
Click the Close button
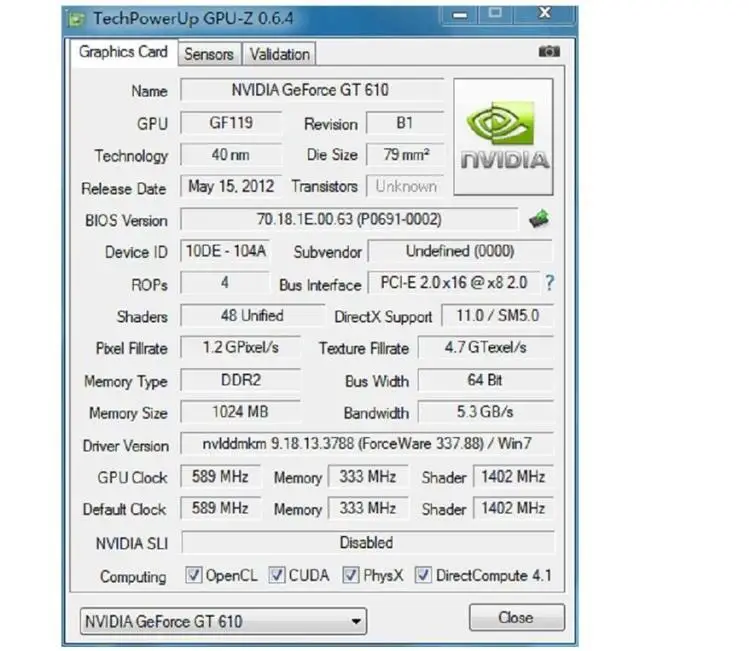[x=516, y=617]
